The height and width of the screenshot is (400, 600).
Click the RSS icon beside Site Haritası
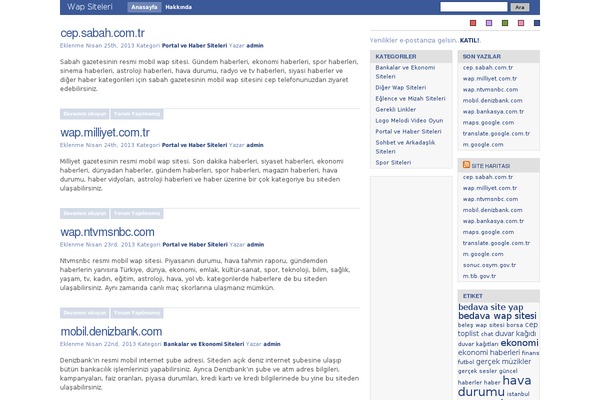point(466,165)
